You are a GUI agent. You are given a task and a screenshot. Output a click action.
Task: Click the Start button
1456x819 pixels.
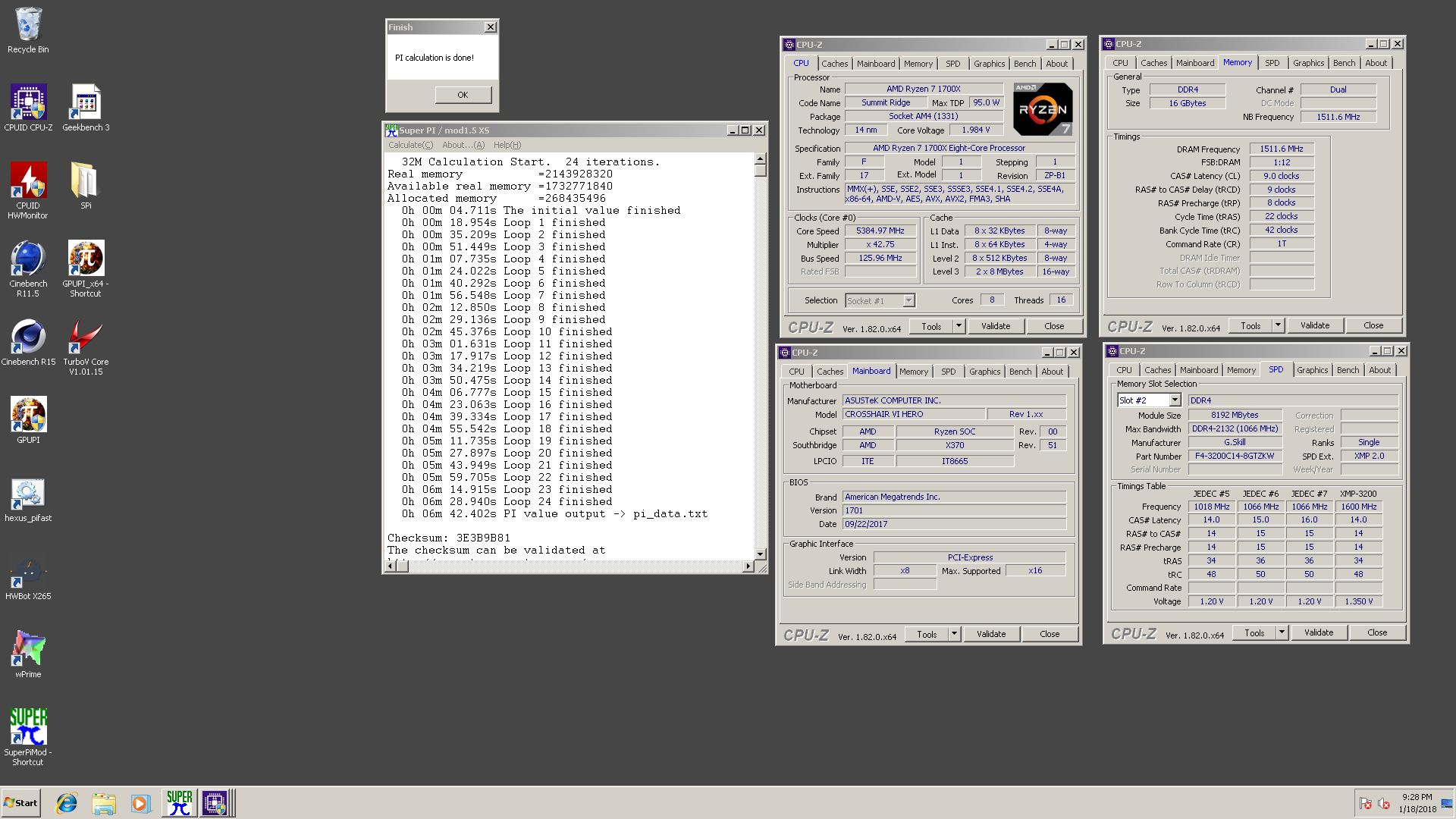tap(20, 803)
